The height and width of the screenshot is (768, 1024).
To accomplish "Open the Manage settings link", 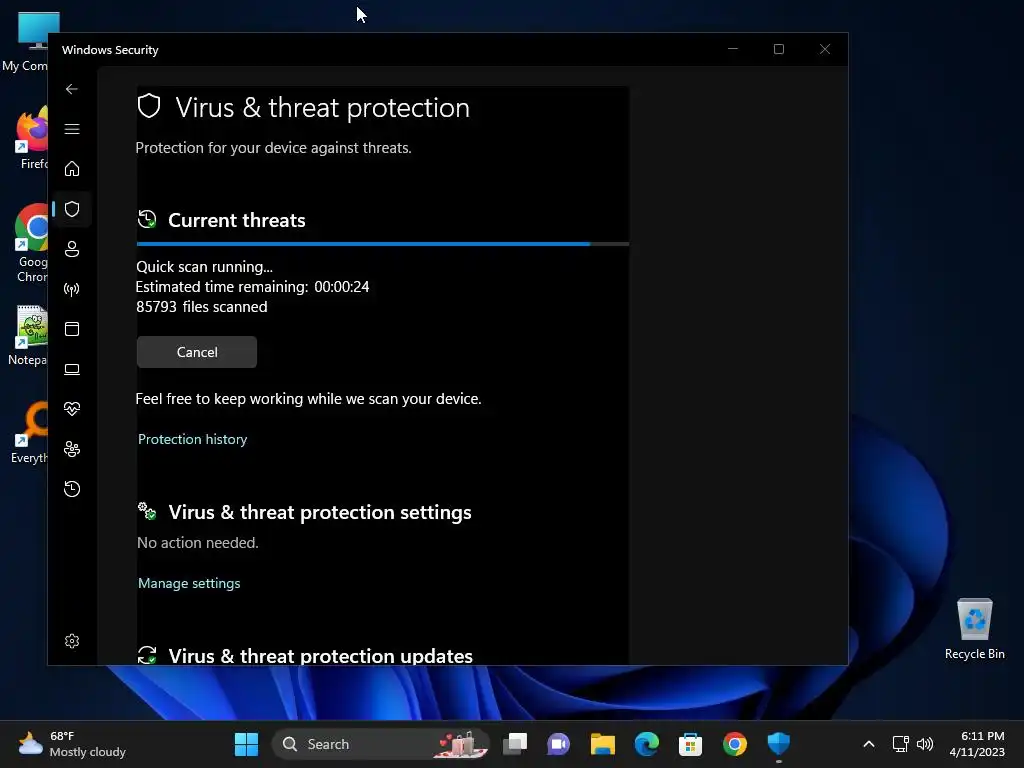I will coord(189,583).
